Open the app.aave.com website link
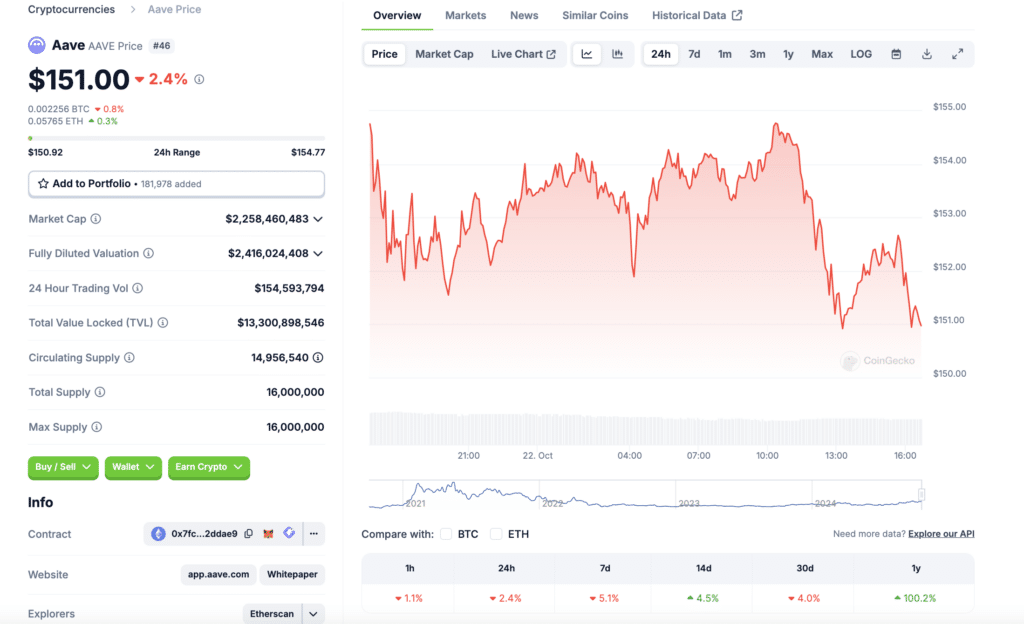The height and width of the screenshot is (624, 1024). click(x=218, y=574)
